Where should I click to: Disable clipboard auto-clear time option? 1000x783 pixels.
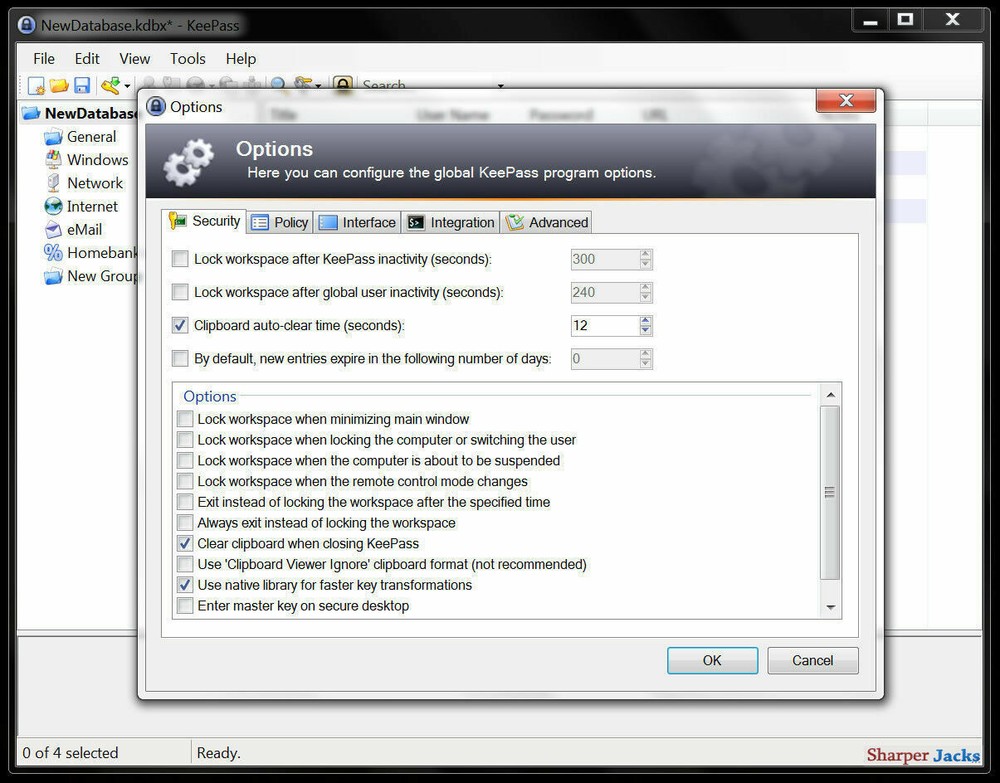180,325
